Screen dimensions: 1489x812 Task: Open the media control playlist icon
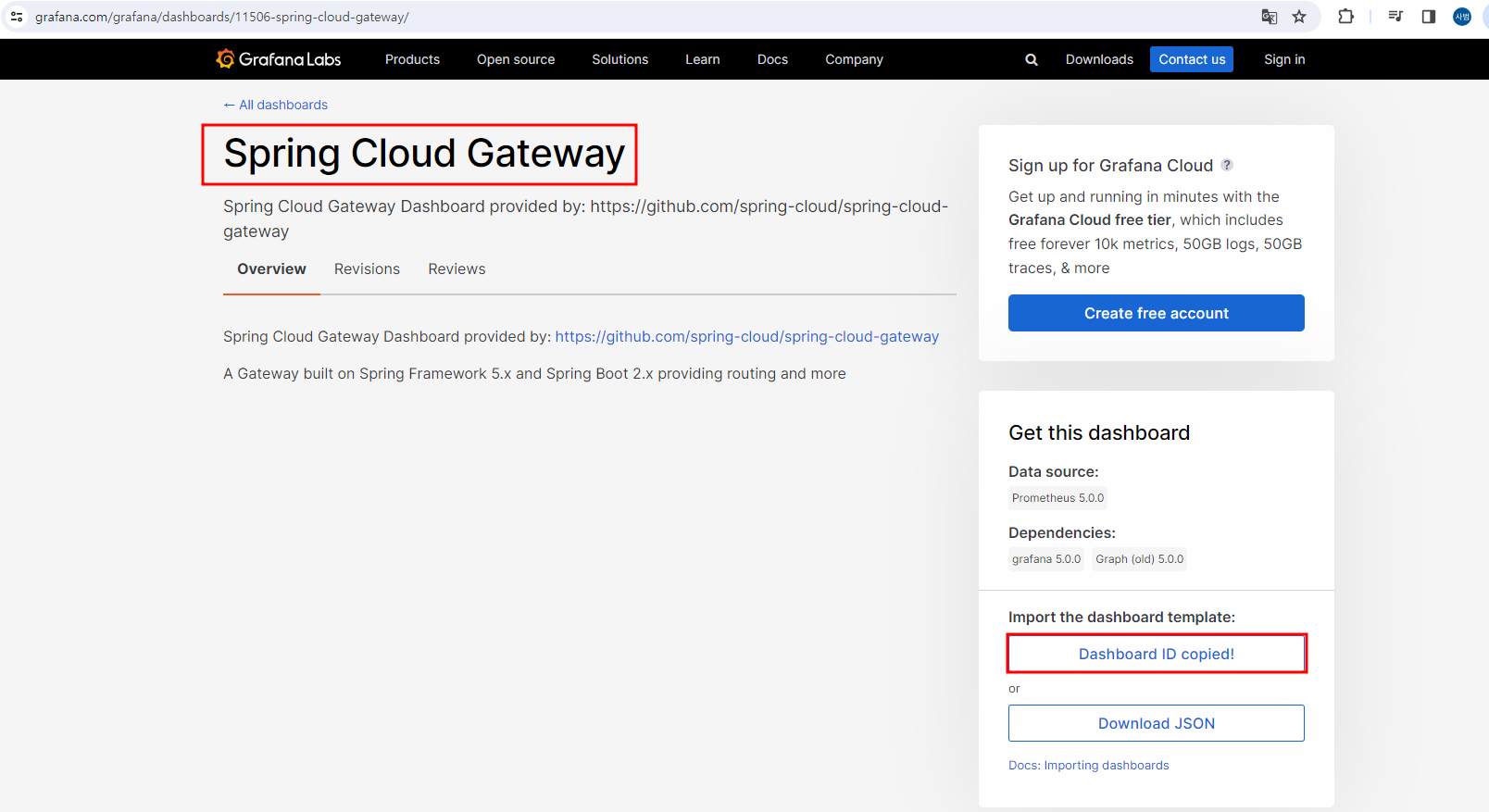coord(1395,17)
